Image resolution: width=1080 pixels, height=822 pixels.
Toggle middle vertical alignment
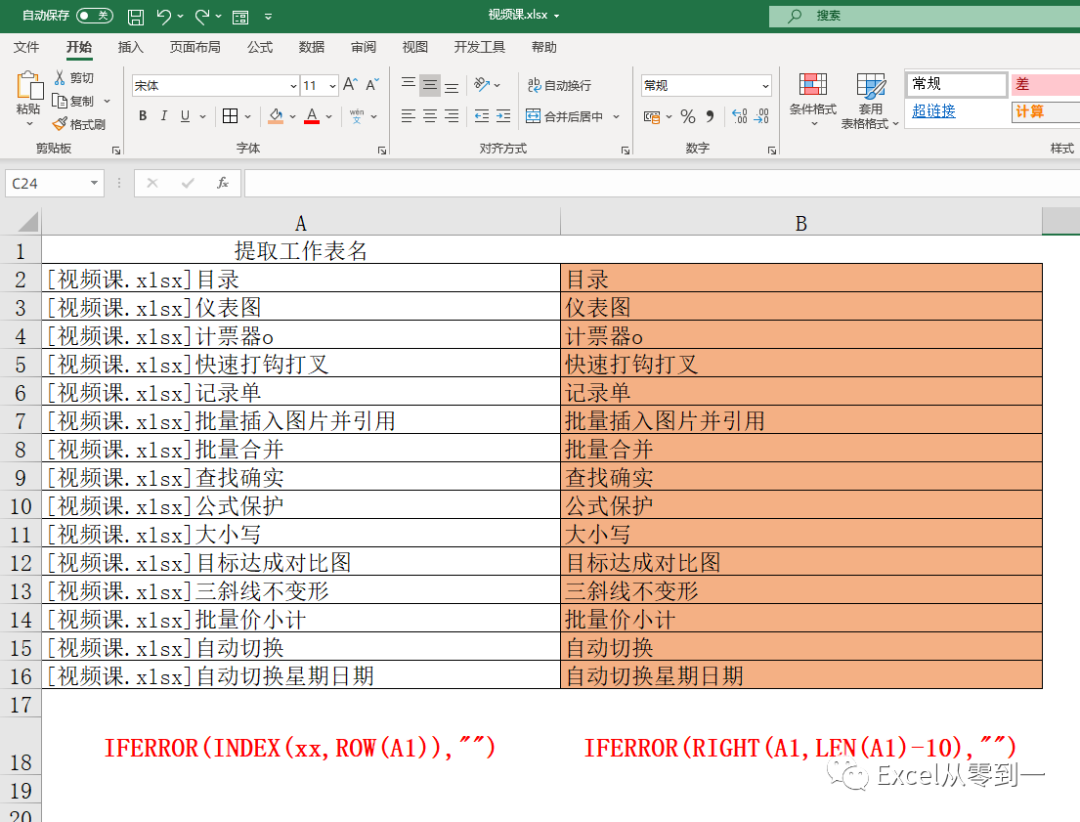click(x=430, y=85)
